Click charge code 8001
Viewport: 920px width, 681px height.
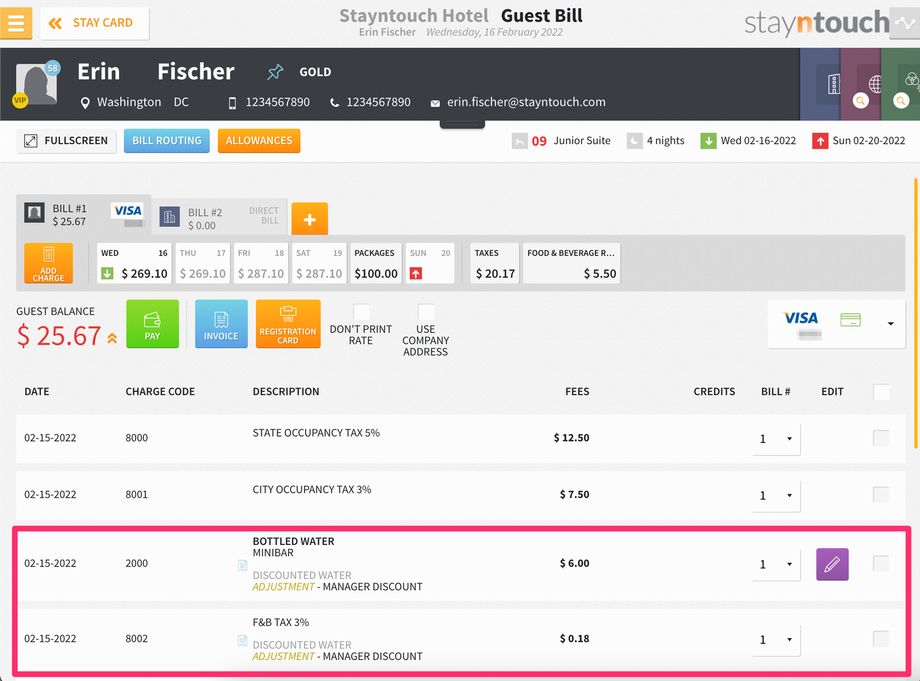pyautogui.click(x=137, y=494)
